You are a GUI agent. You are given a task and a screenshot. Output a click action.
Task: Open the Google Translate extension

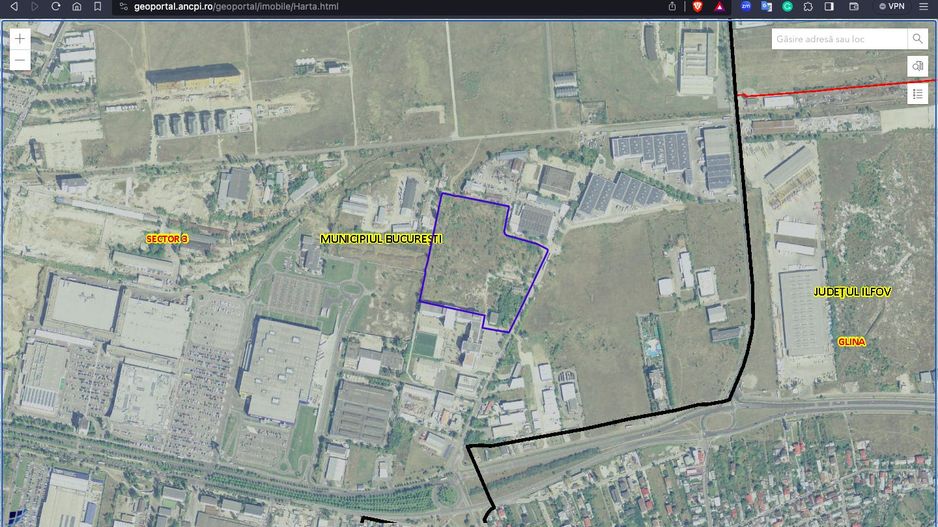pos(766,7)
